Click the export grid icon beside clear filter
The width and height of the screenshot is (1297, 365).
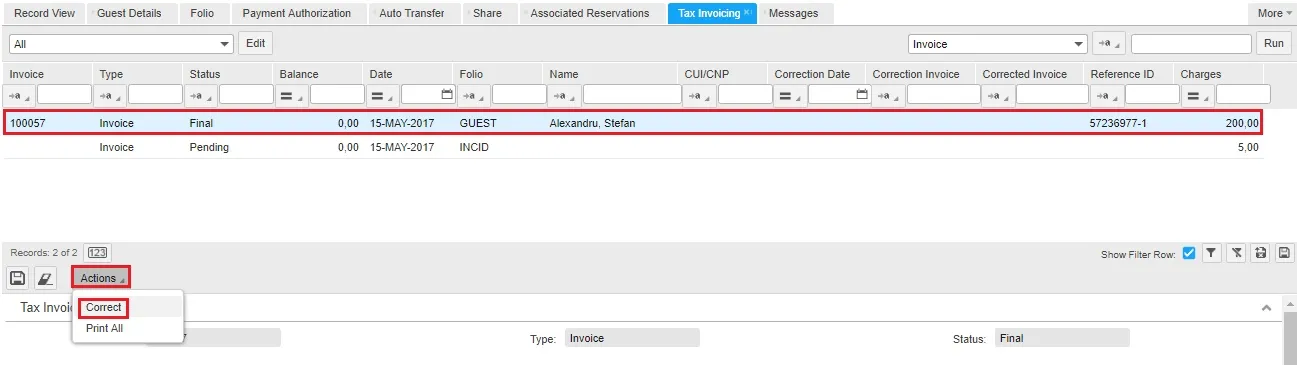(1261, 253)
